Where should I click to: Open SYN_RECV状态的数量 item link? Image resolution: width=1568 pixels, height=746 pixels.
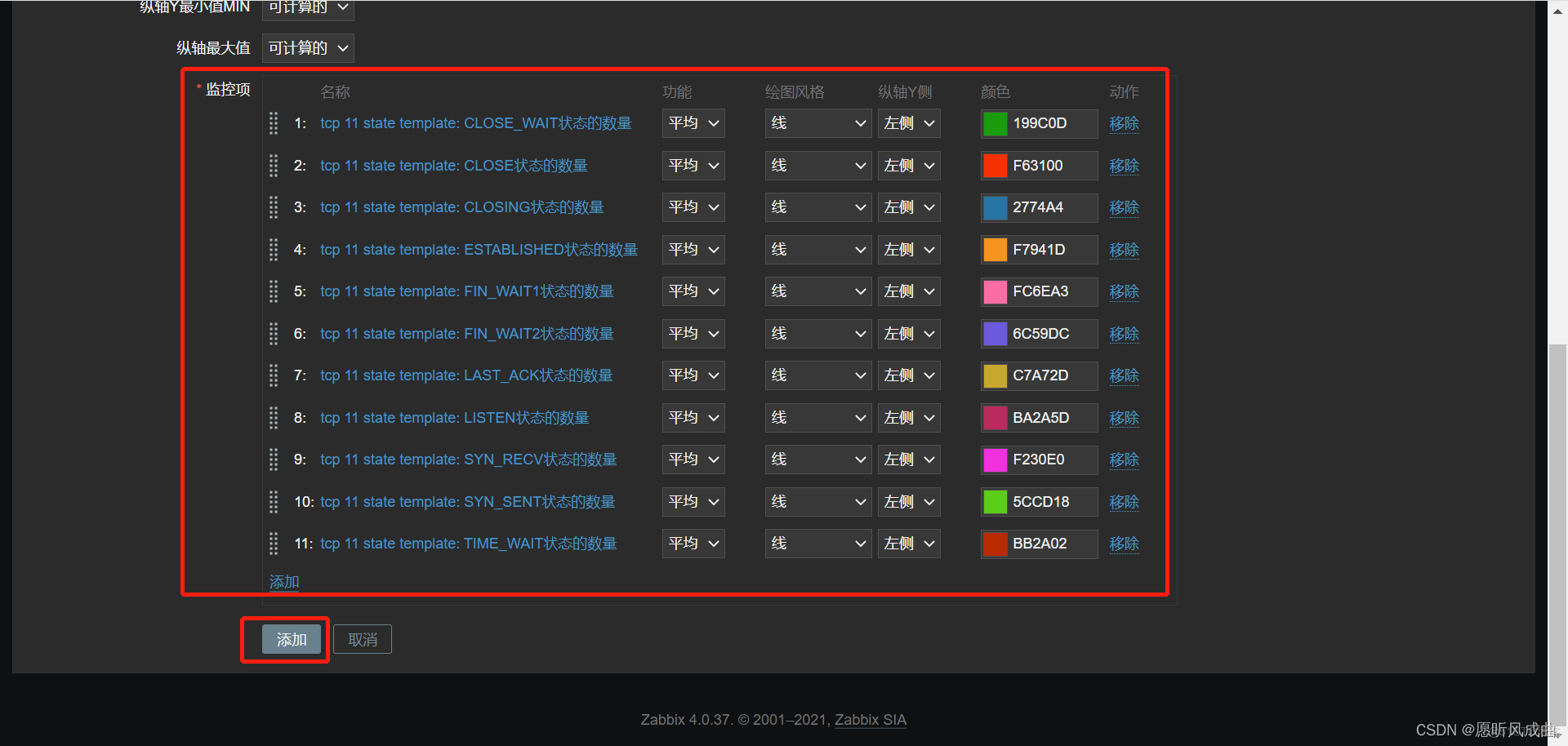(x=469, y=460)
